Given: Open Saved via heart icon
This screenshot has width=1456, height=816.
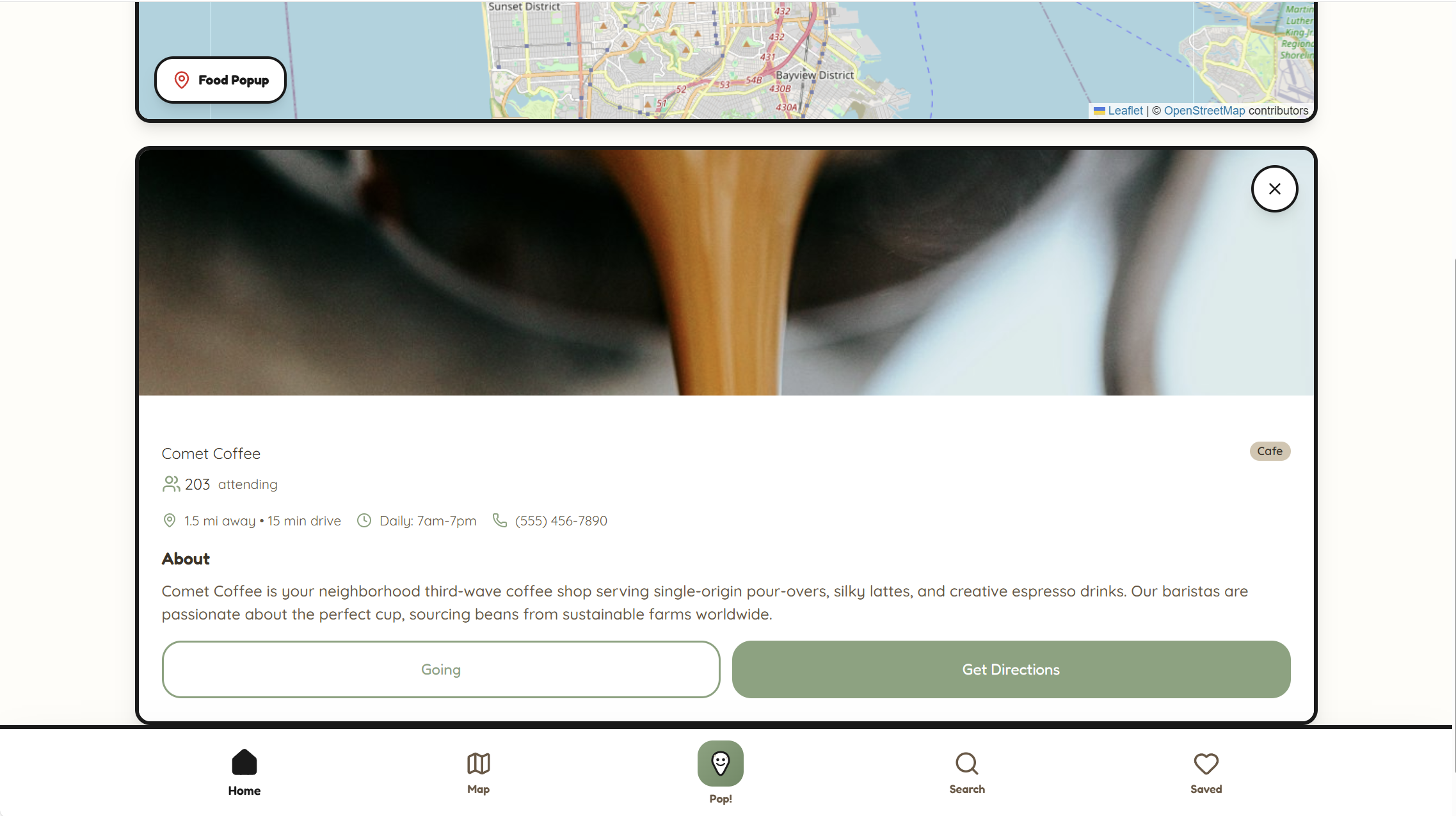Looking at the screenshot, I should coord(1206,763).
